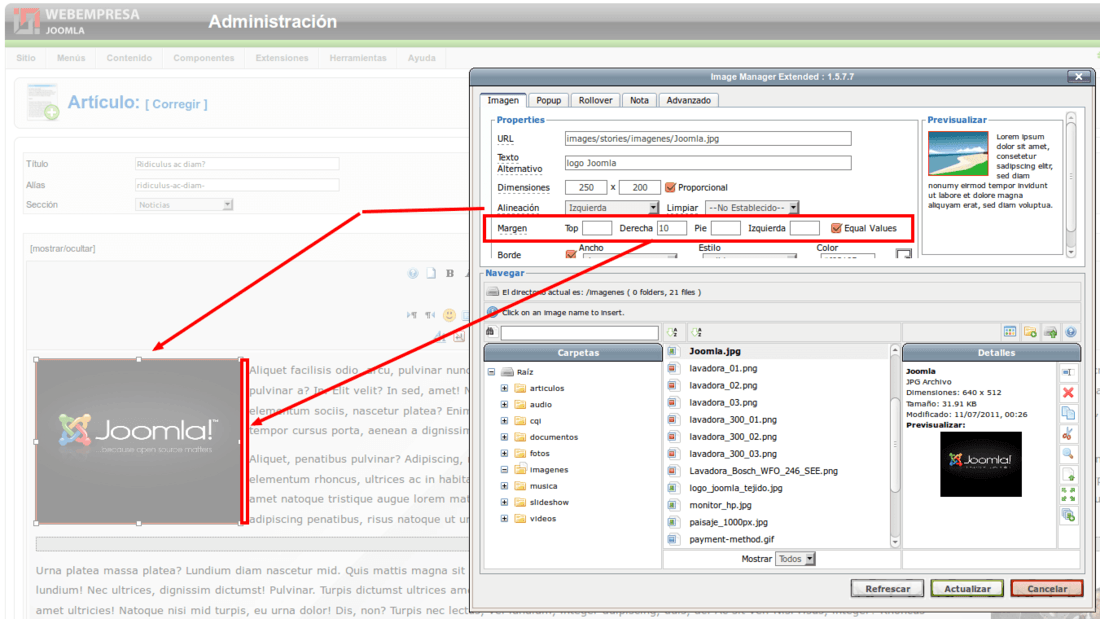Open the Extensiones menu
This screenshot has height=619, width=1100.
click(x=282, y=58)
